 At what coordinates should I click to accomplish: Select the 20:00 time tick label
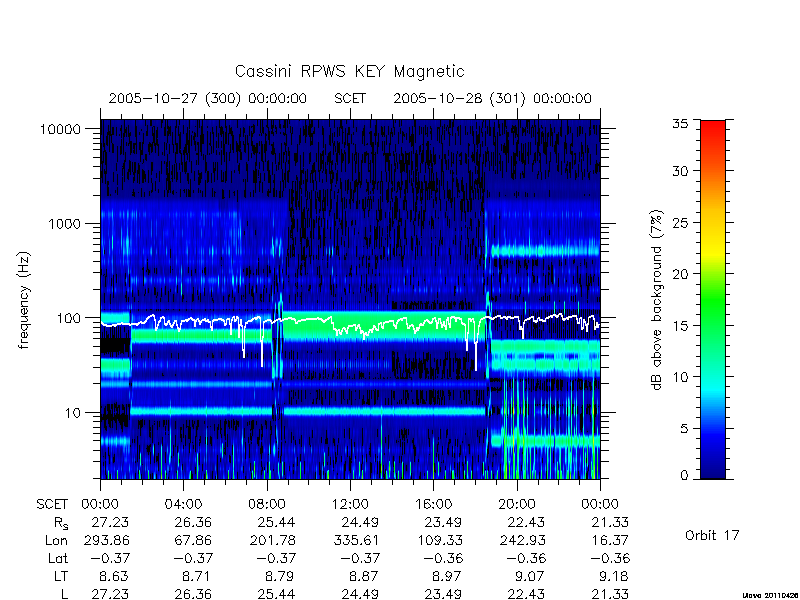click(516, 505)
